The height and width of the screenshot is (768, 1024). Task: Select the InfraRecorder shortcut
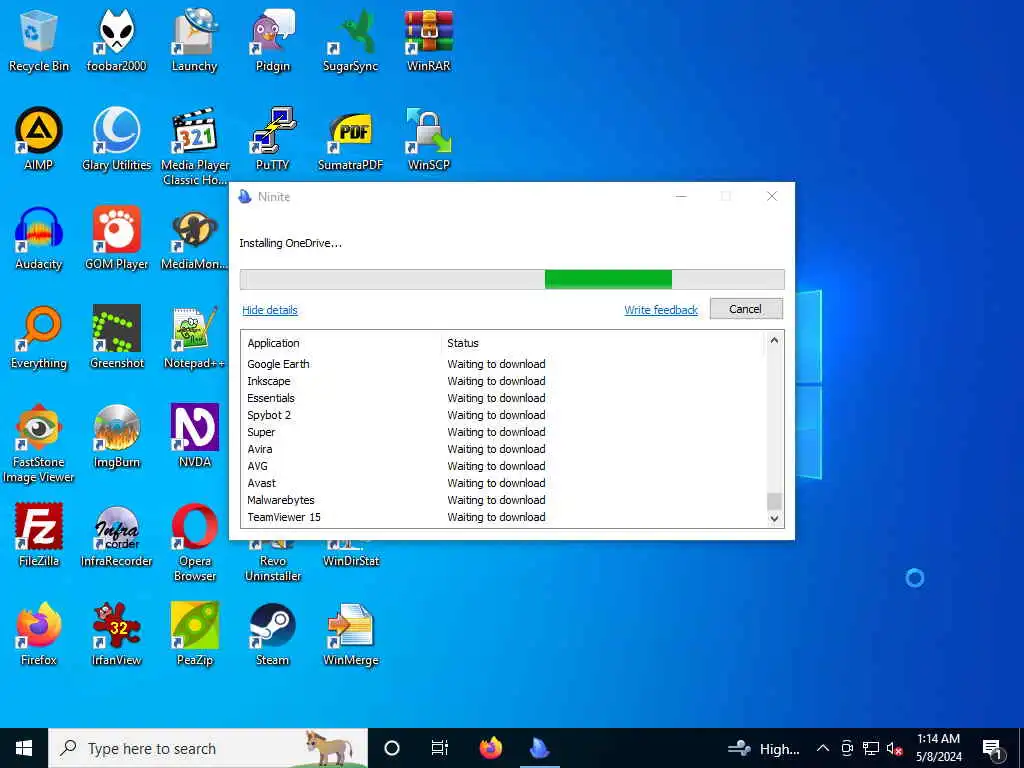pos(116,536)
